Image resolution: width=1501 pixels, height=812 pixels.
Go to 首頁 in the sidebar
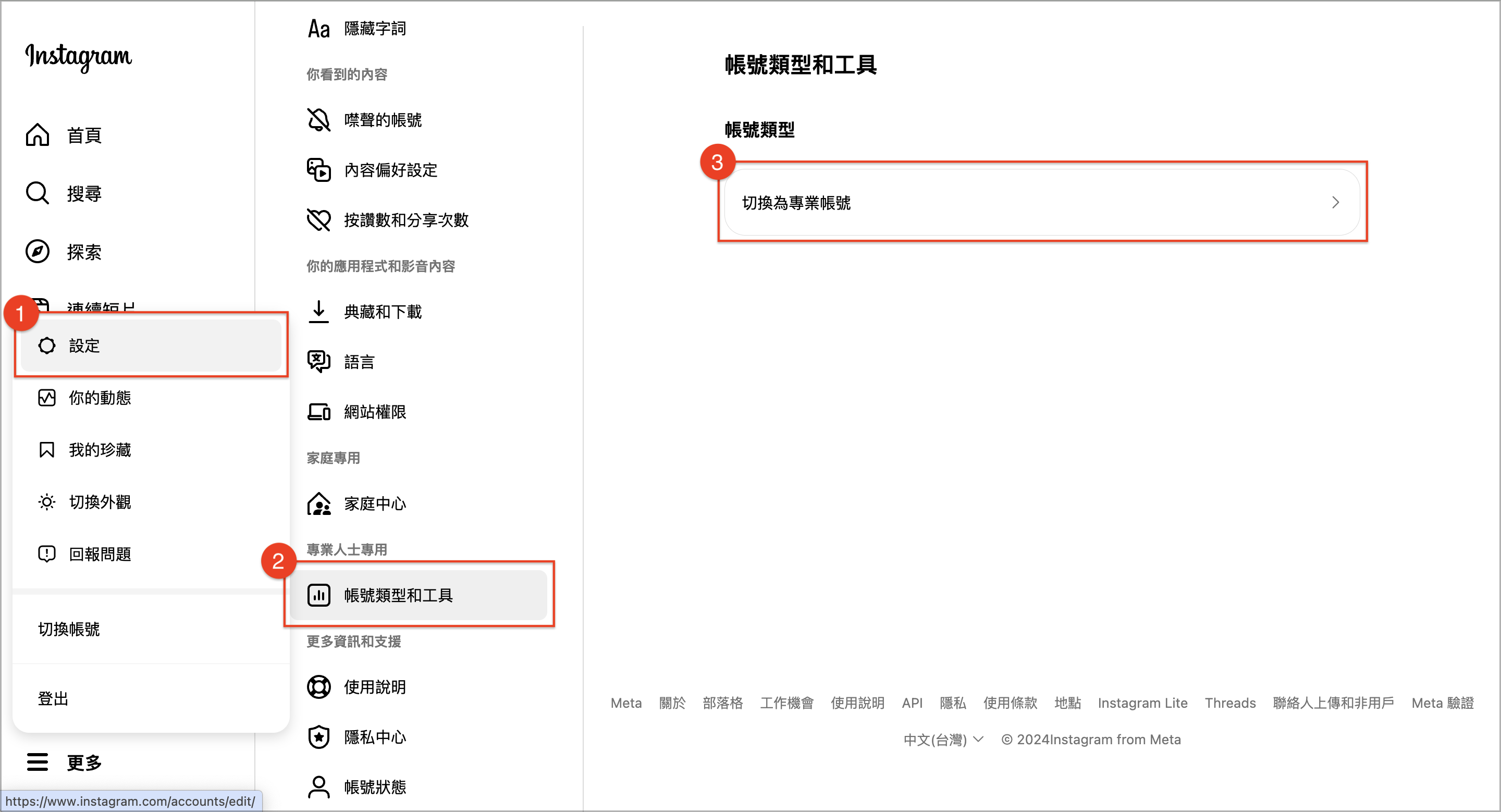[84, 135]
